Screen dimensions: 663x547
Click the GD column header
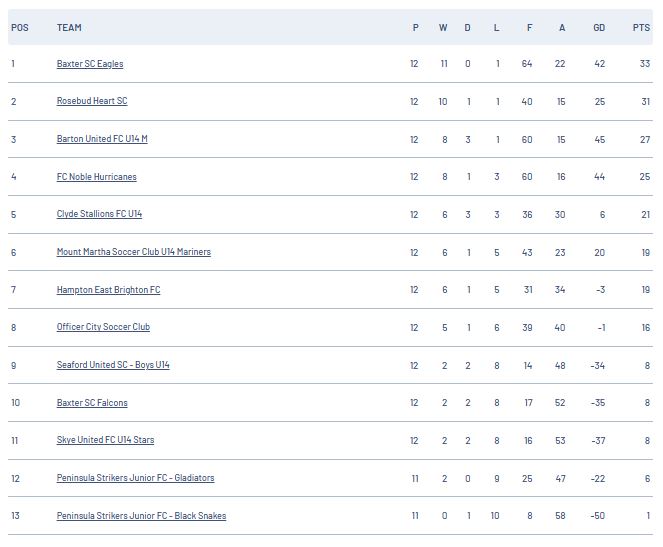pyautogui.click(x=599, y=28)
